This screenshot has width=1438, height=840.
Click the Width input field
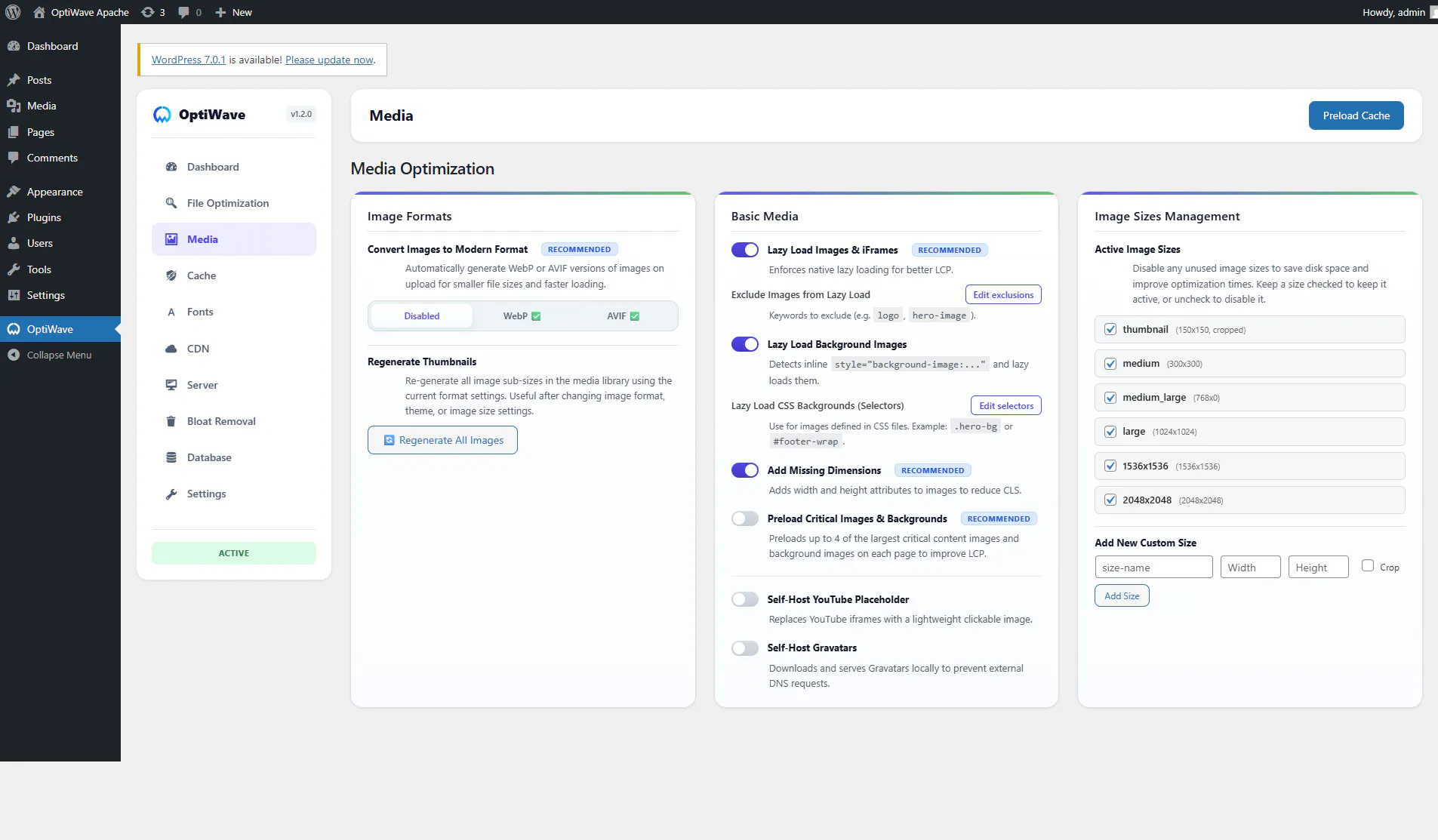click(1250, 568)
